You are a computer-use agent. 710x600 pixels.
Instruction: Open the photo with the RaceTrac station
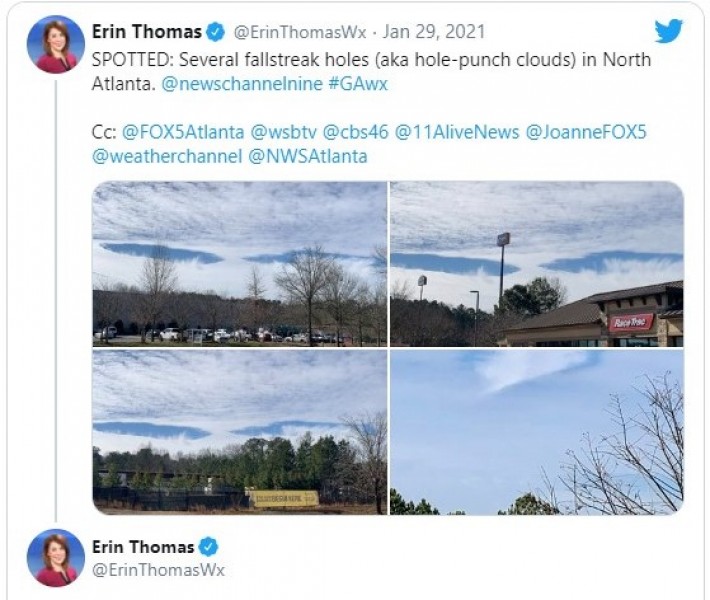click(x=537, y=264)
